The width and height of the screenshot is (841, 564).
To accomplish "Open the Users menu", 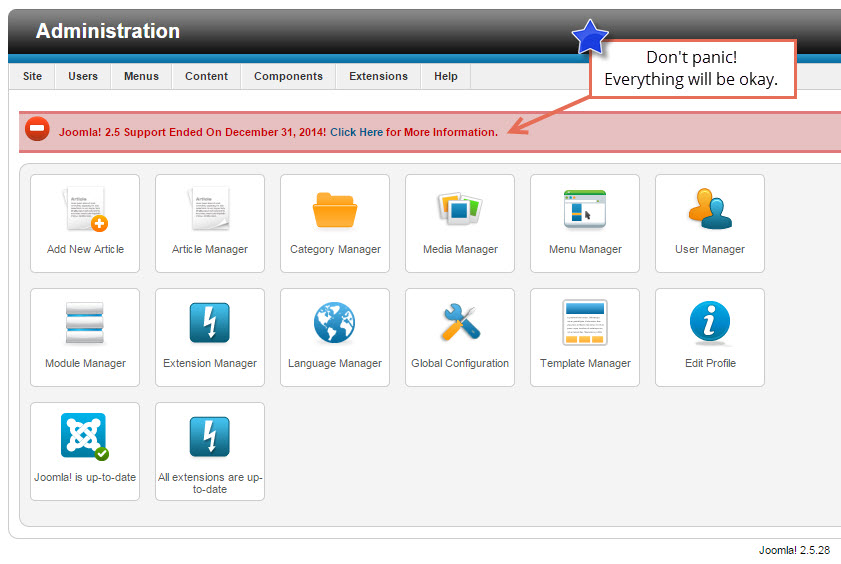I will [83, 76].
